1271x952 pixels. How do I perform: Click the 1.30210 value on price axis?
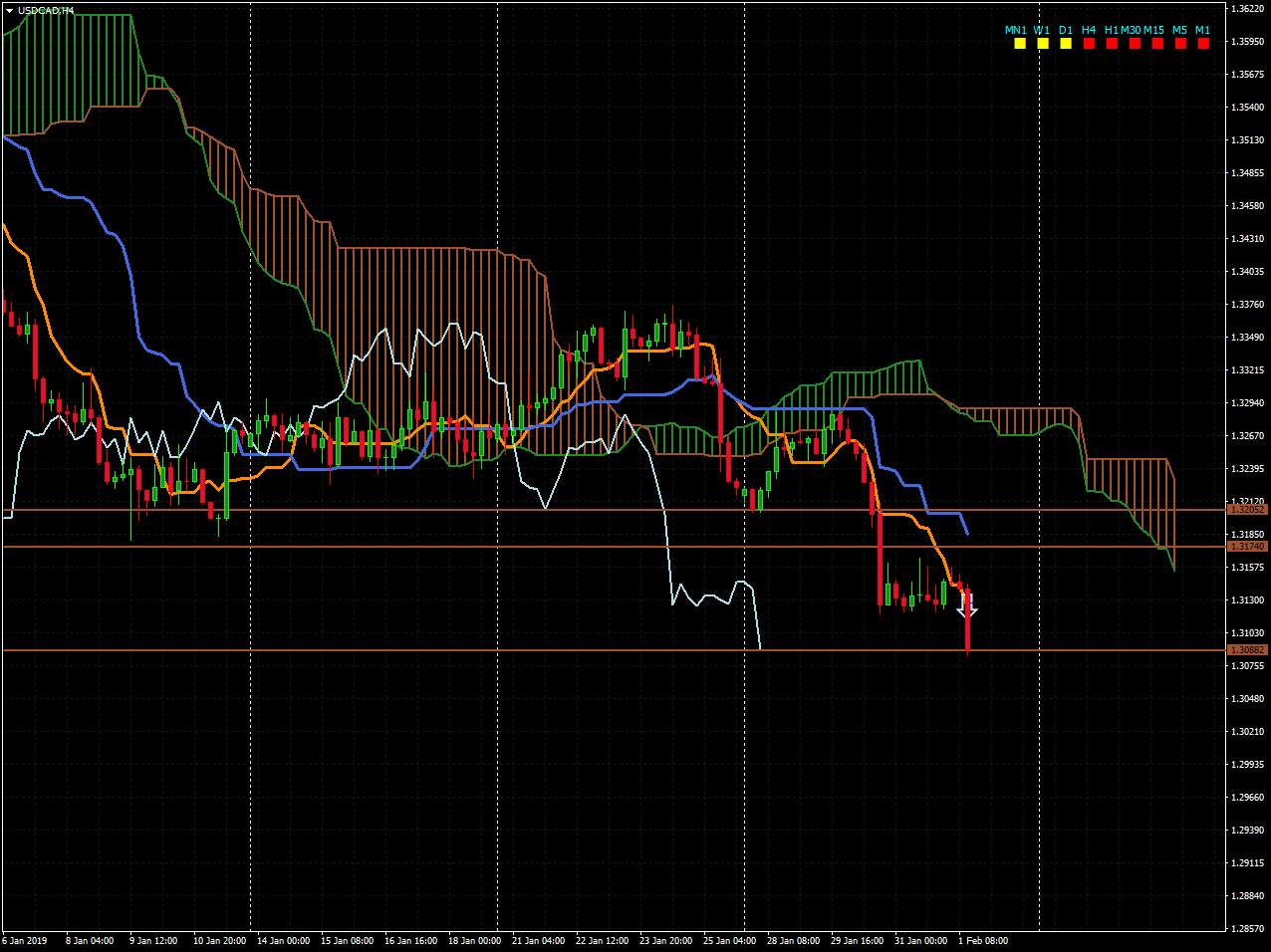coord(1248,732)
